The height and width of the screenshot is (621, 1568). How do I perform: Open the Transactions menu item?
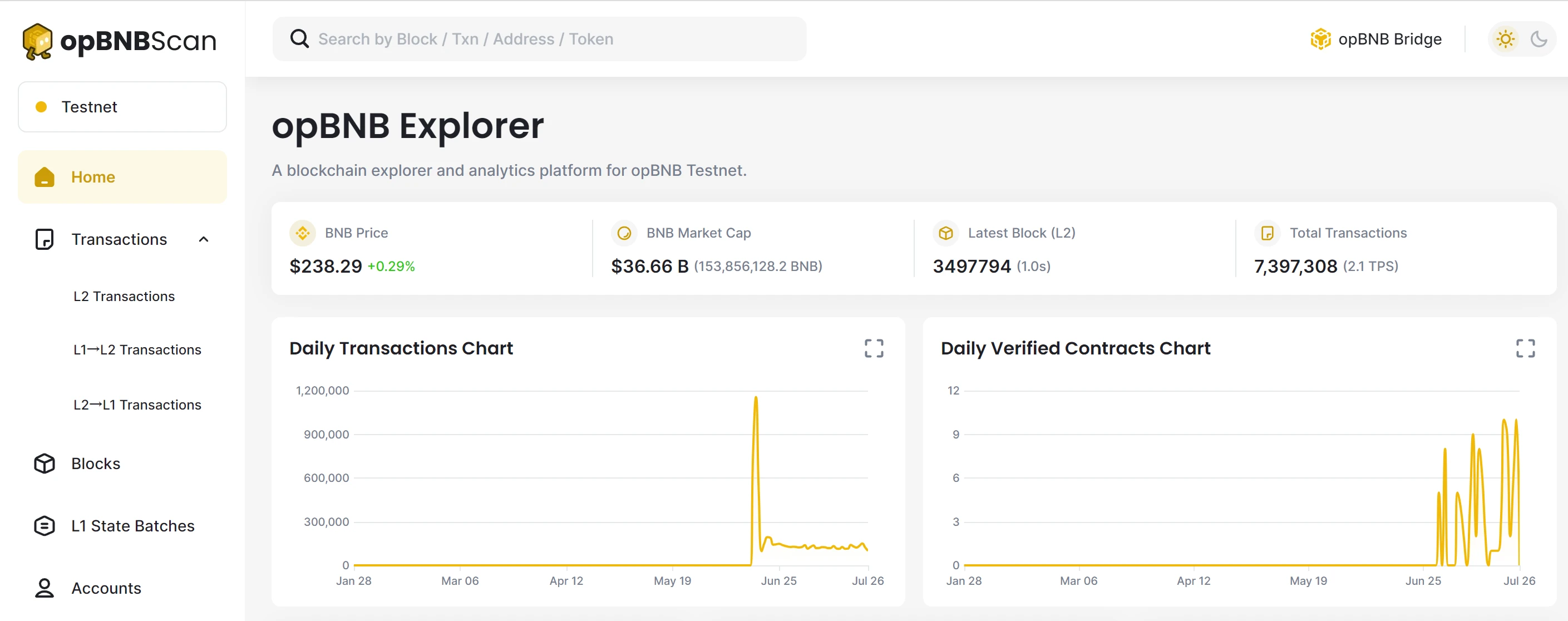click(122, 239)
